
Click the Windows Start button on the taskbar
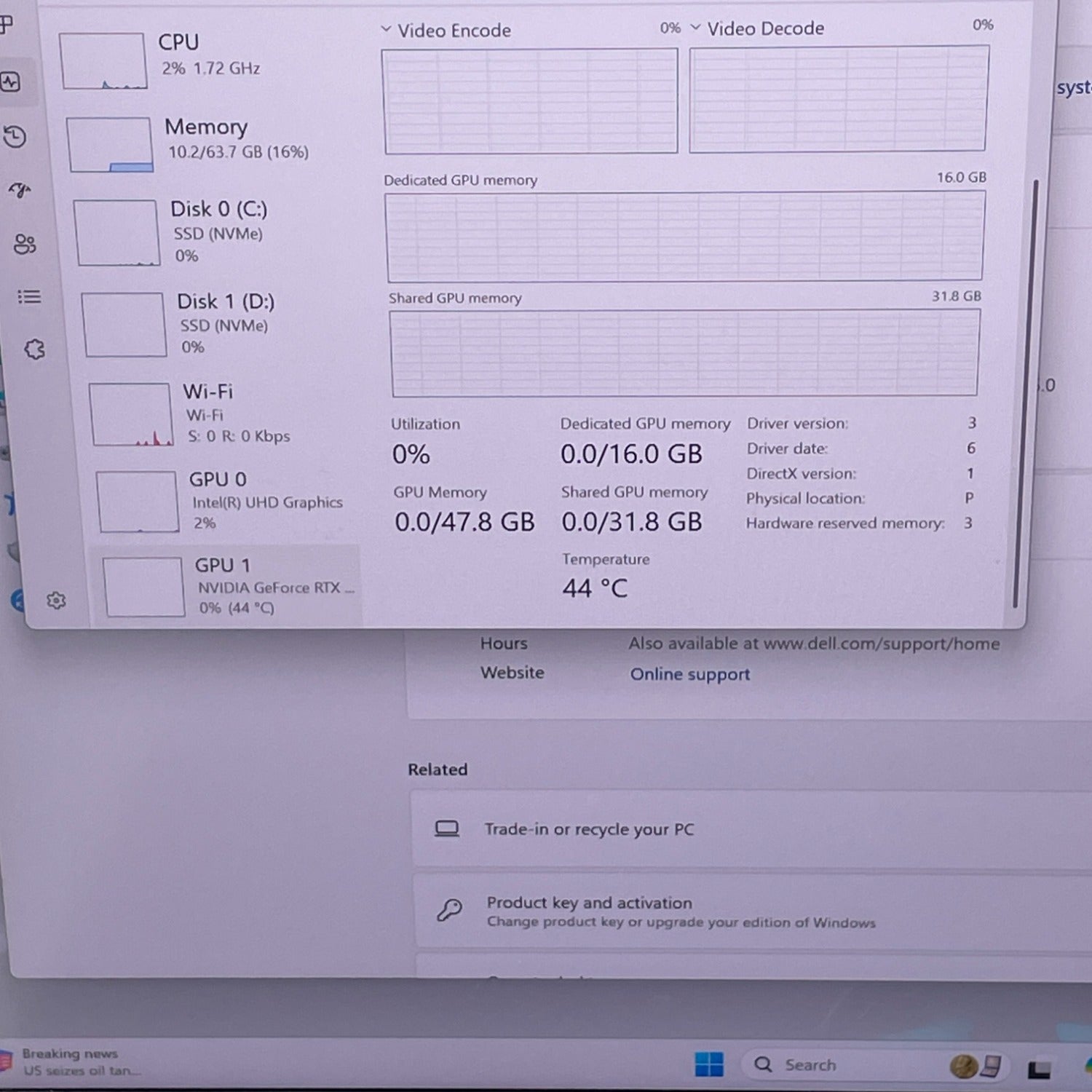(x=710, y=1064)
